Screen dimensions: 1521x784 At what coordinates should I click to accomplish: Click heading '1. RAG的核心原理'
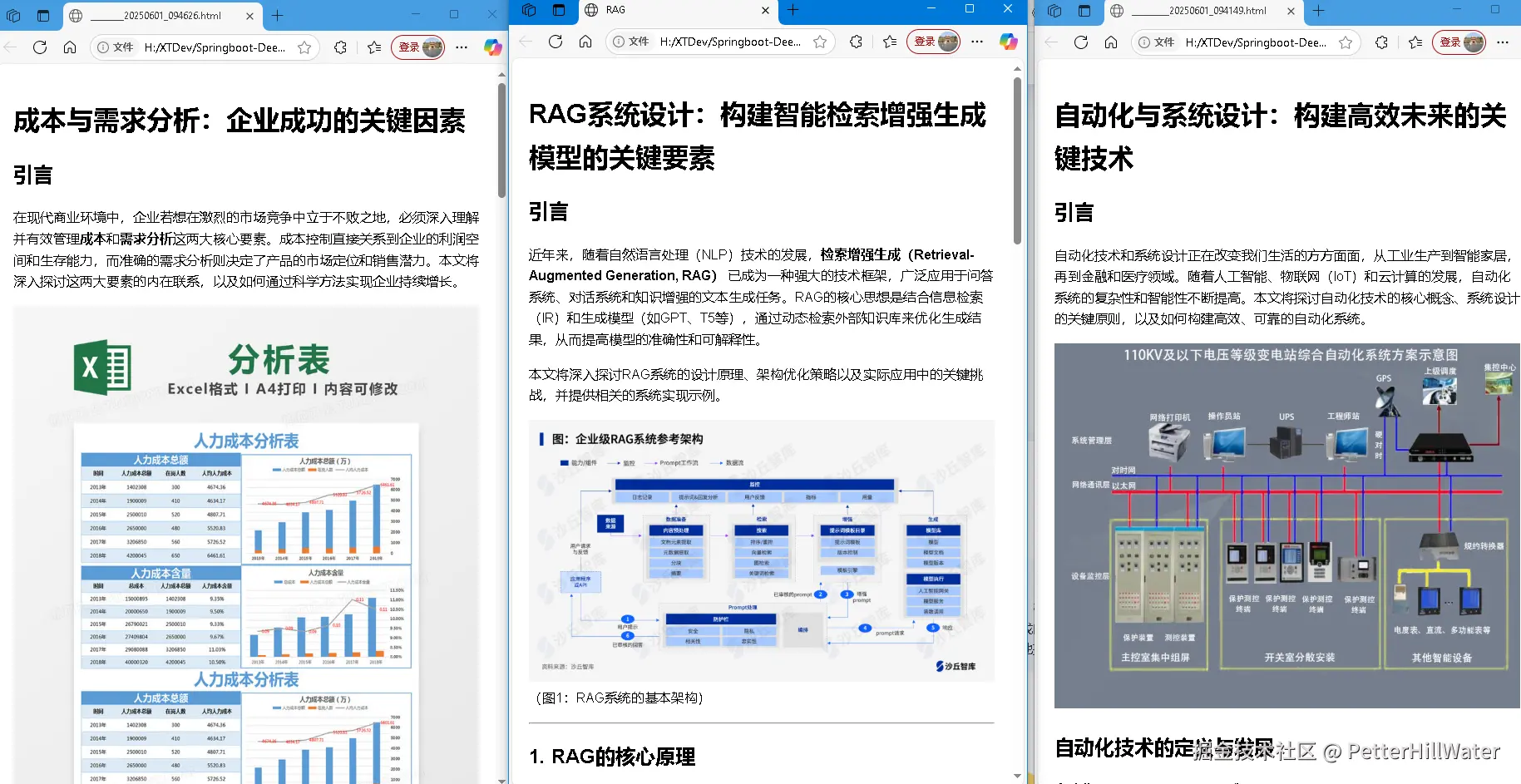[x=612, y=757]
